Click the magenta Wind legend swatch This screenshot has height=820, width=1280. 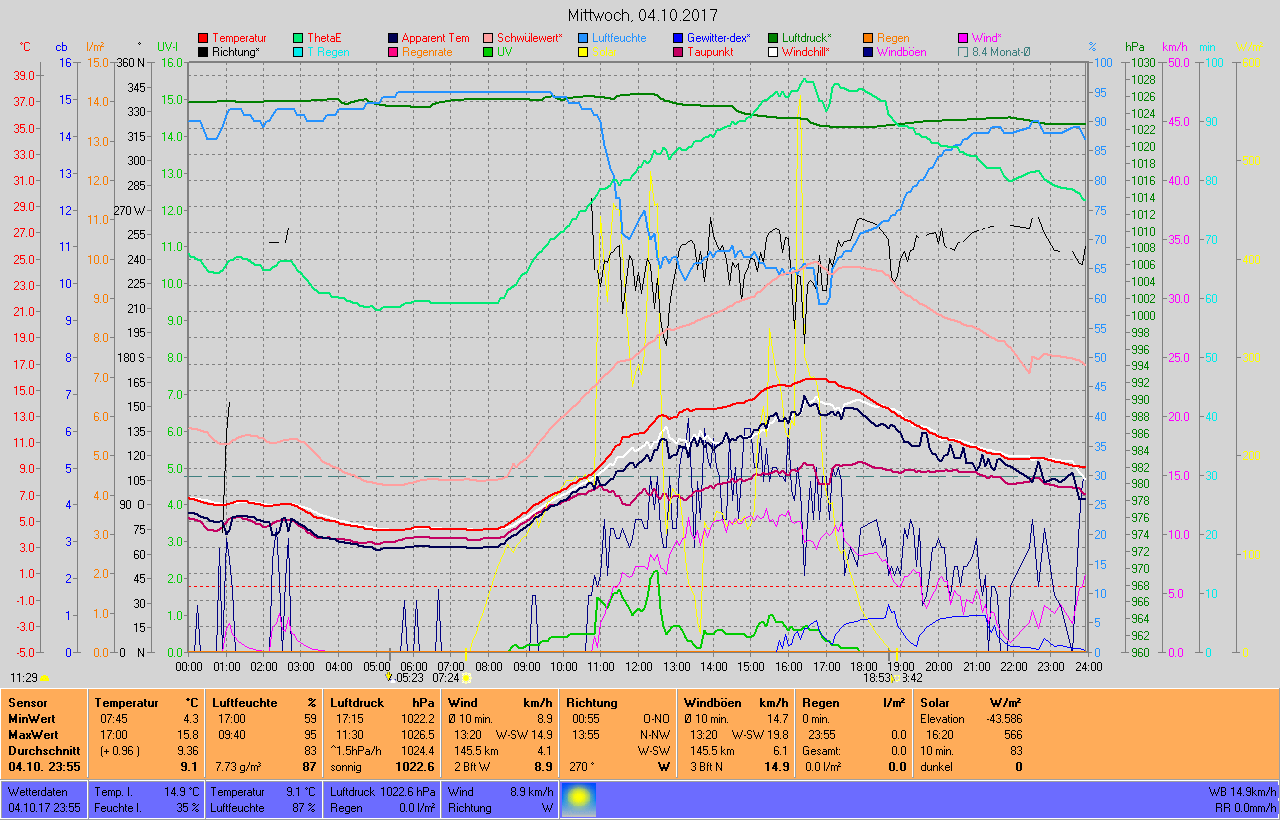click(963, 38)
